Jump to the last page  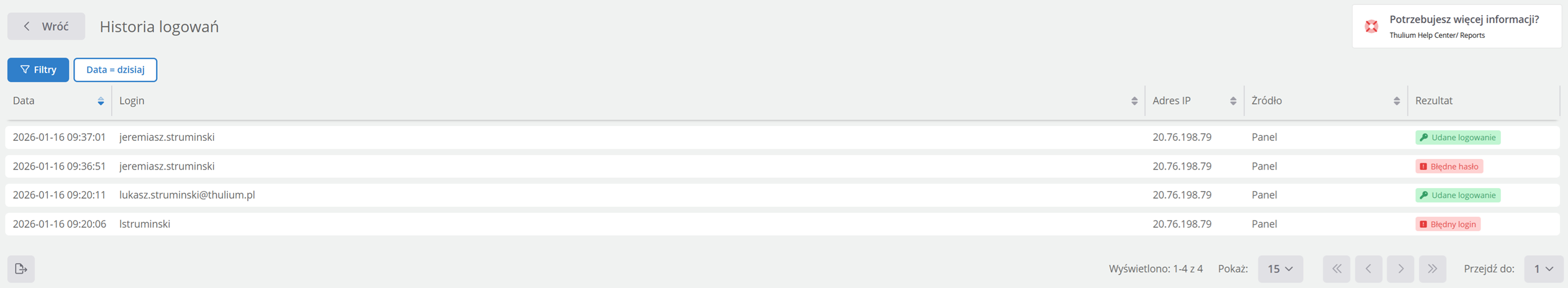click(x=1432, y=269)
